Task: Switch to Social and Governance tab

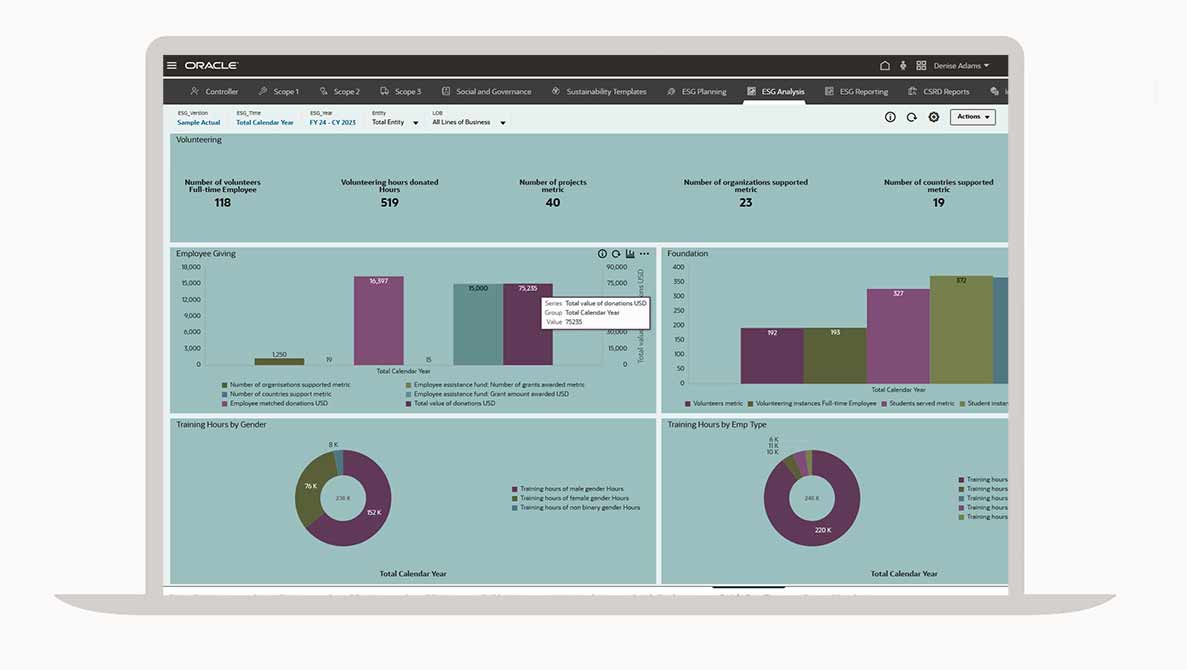Action: click(486, 92)
